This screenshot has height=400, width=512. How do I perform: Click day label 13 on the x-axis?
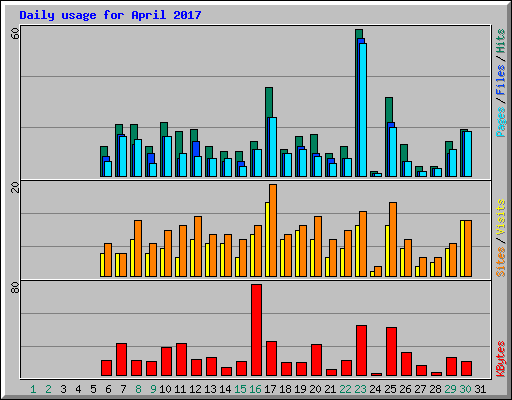pyautogui.click(x=210, y=389)
